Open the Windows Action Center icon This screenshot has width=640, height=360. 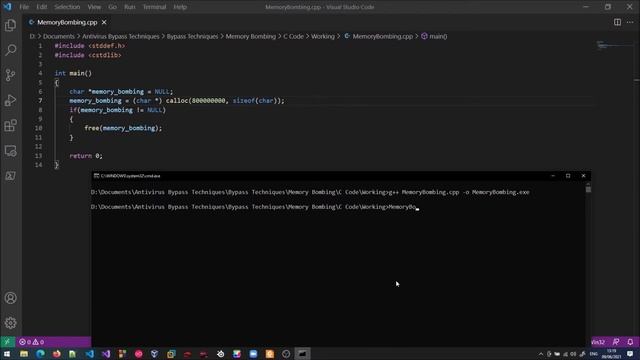630,354
